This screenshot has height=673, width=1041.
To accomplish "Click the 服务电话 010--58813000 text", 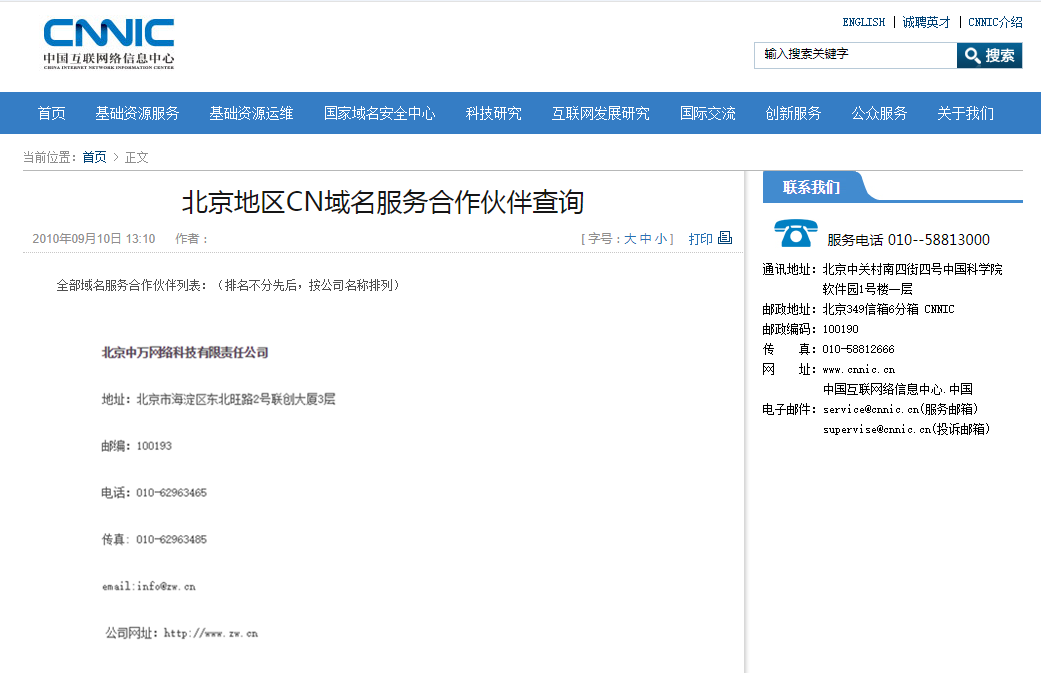I will pyautogui.click(x=908, y=240).
